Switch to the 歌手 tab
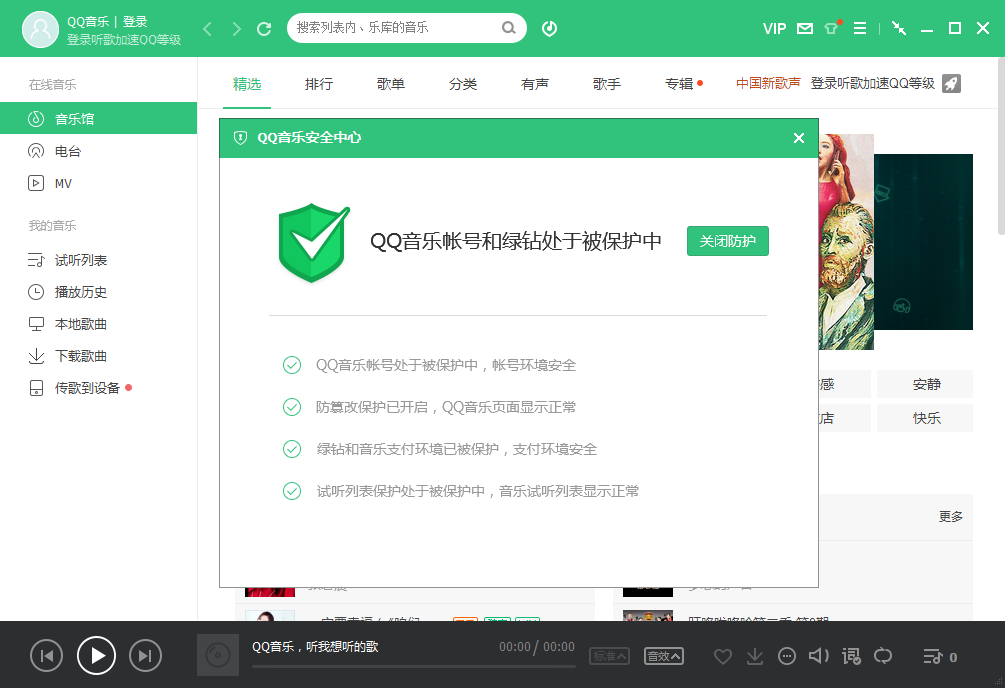 606,84
